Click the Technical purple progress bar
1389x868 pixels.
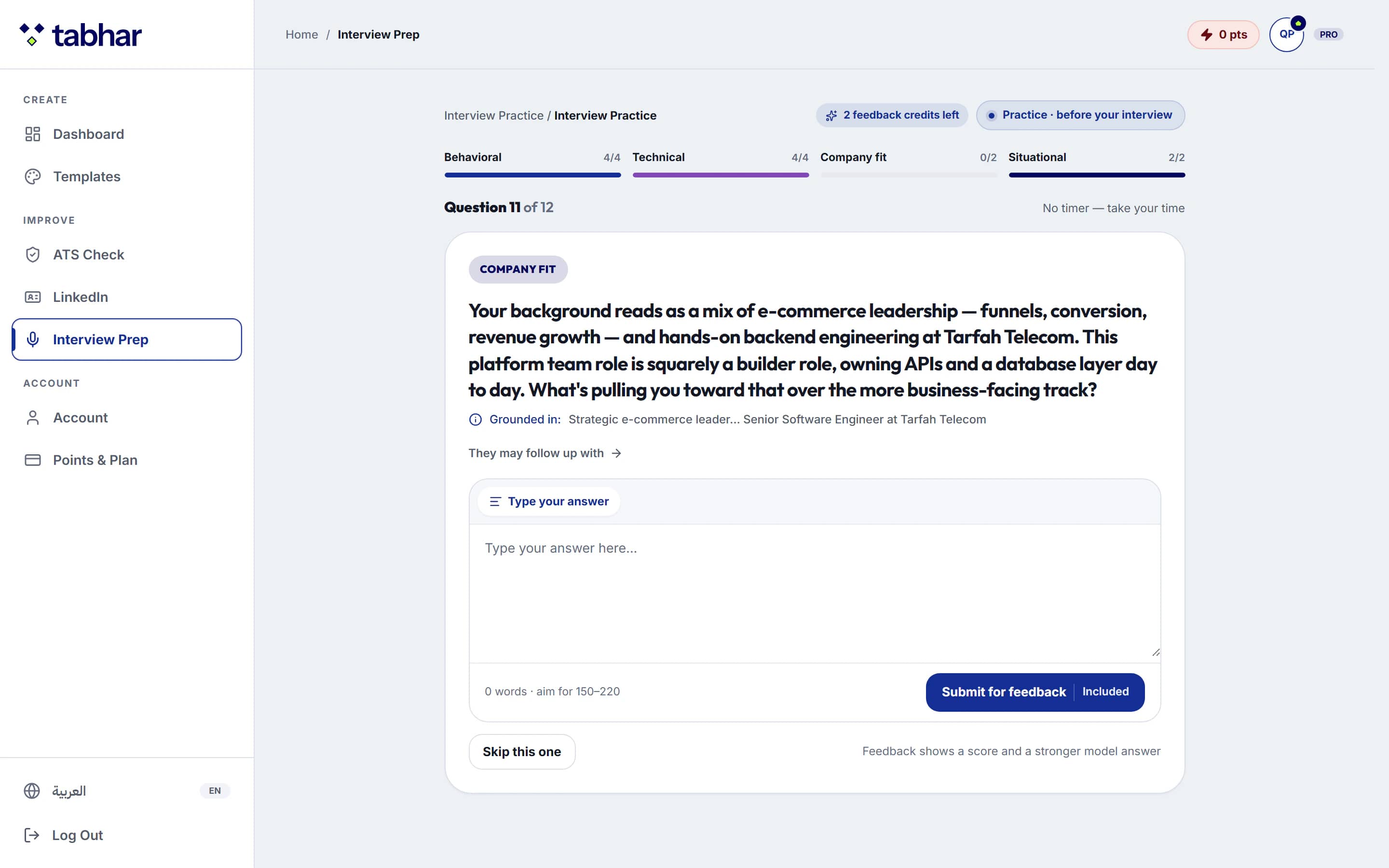pyautogui.click(x=721, y=175)
